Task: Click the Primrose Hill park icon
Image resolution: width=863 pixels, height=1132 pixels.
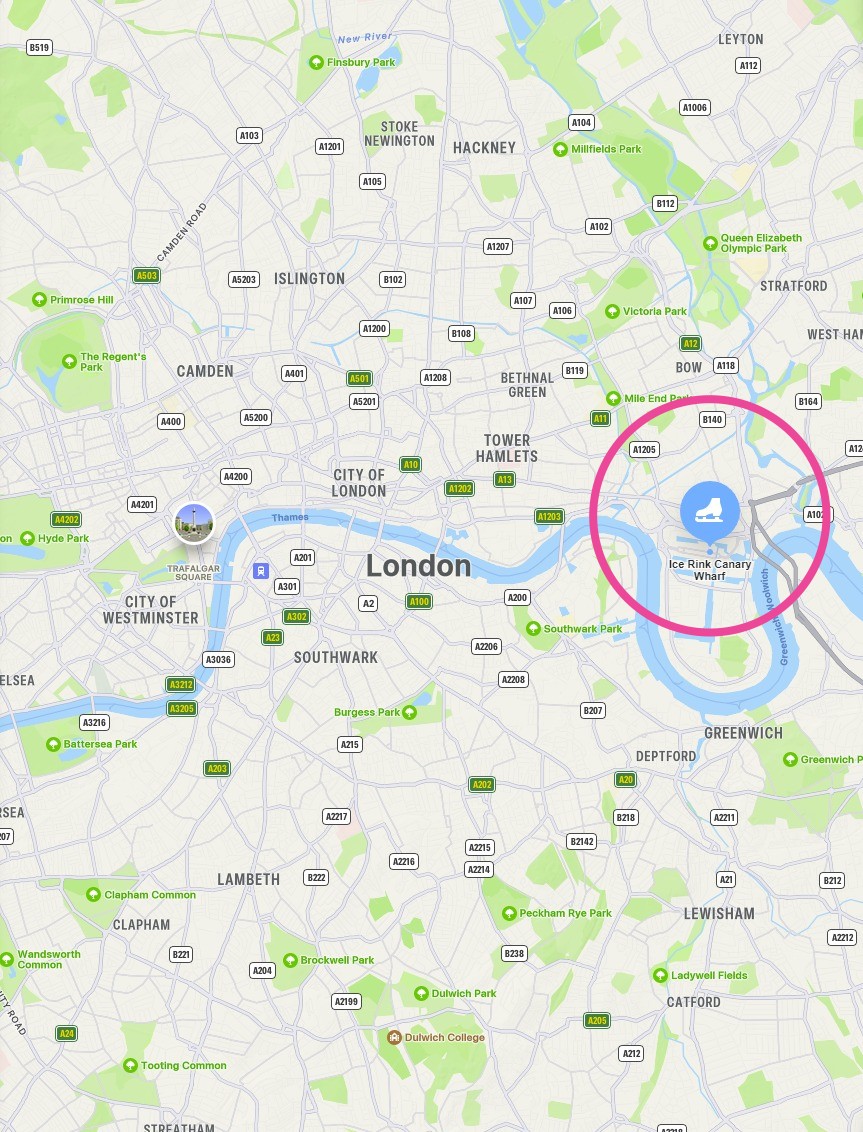Action: click(x=39, y=300)
